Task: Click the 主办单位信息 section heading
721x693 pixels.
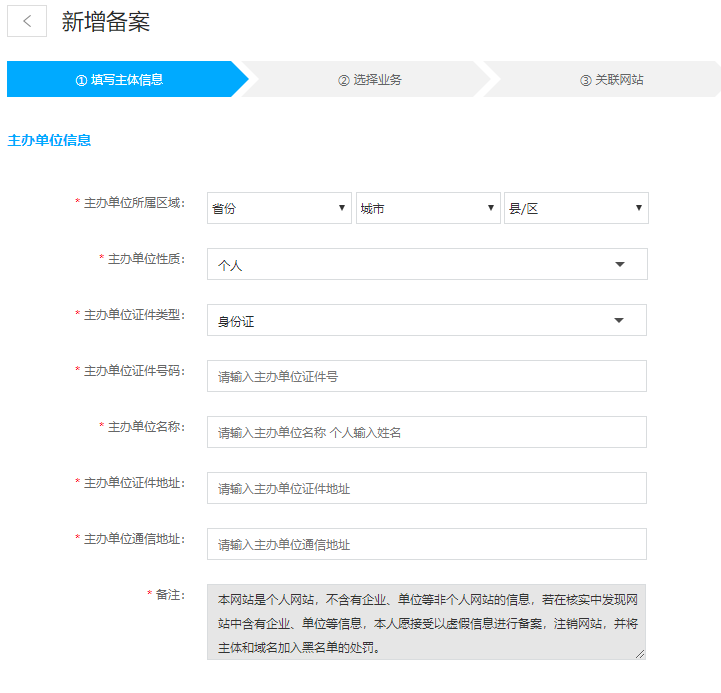Action: 49,140
